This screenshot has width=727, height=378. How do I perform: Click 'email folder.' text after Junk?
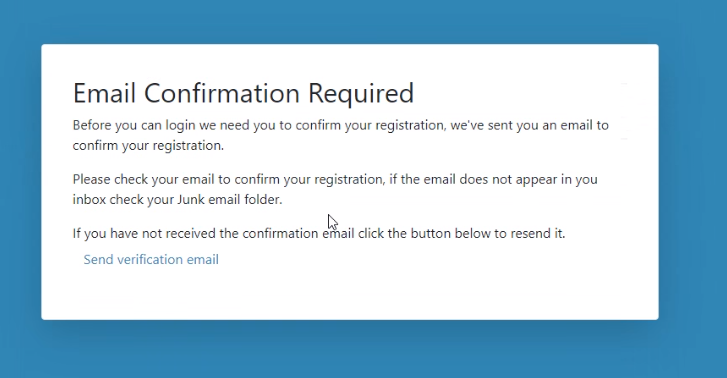(245, 200)
